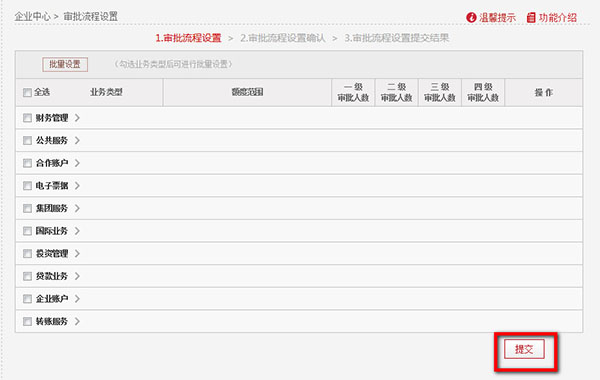
Task: Expand the 转账服务 row chevron
Action: coord(77,321)
